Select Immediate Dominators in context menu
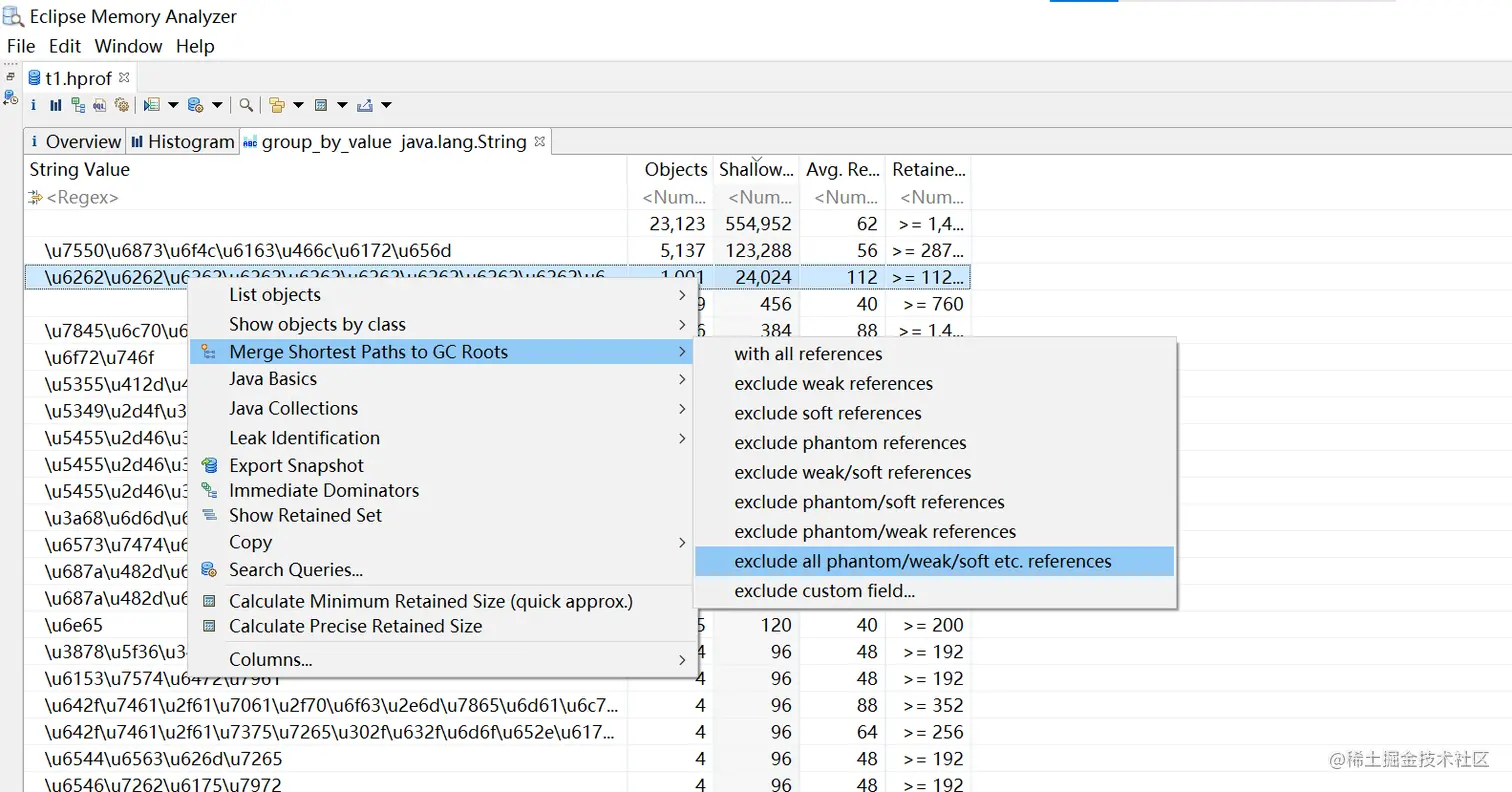1512x792 pixels. coord(324,491)
